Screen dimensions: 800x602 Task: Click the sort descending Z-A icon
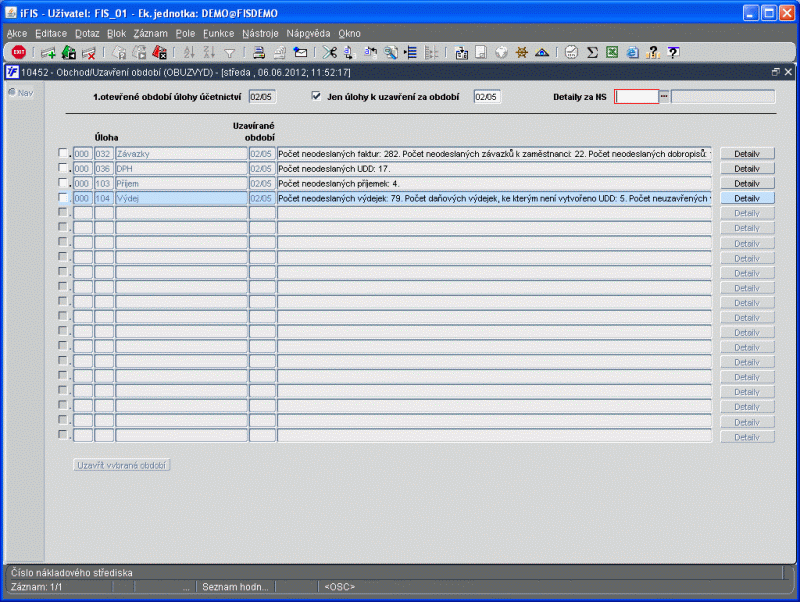[209, 52]
